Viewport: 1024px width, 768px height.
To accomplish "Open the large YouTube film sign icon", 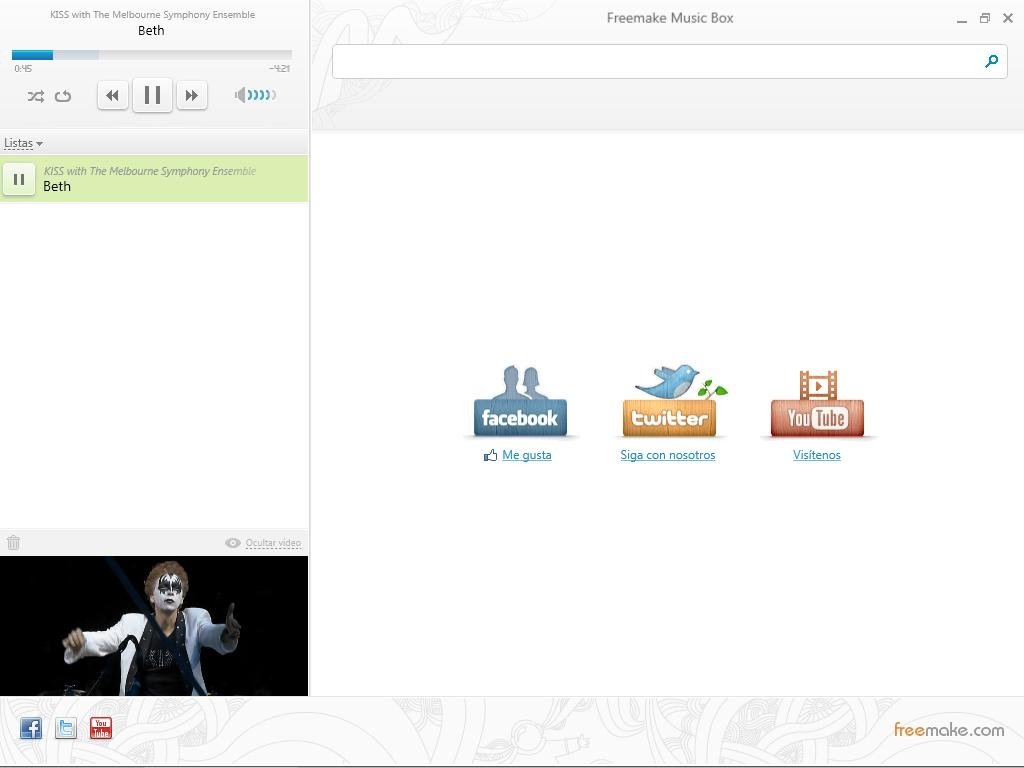I will pyautogui.click(x=818, y=403).
